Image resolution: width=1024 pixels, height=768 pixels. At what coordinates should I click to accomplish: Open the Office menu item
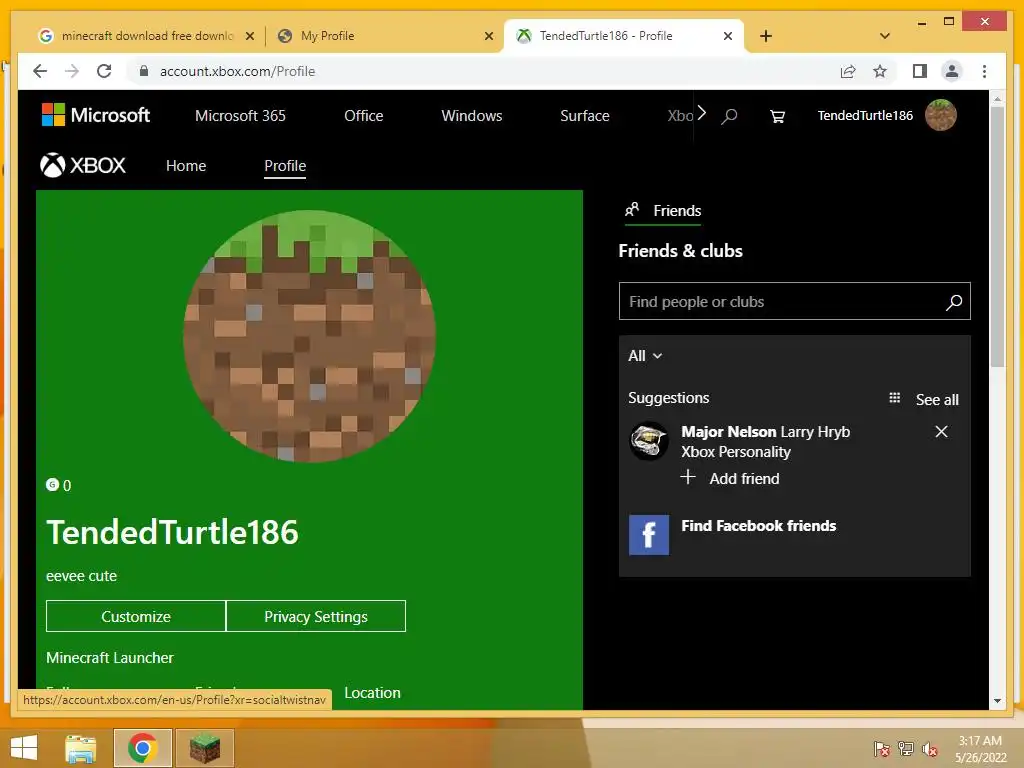tap(364, 116)
